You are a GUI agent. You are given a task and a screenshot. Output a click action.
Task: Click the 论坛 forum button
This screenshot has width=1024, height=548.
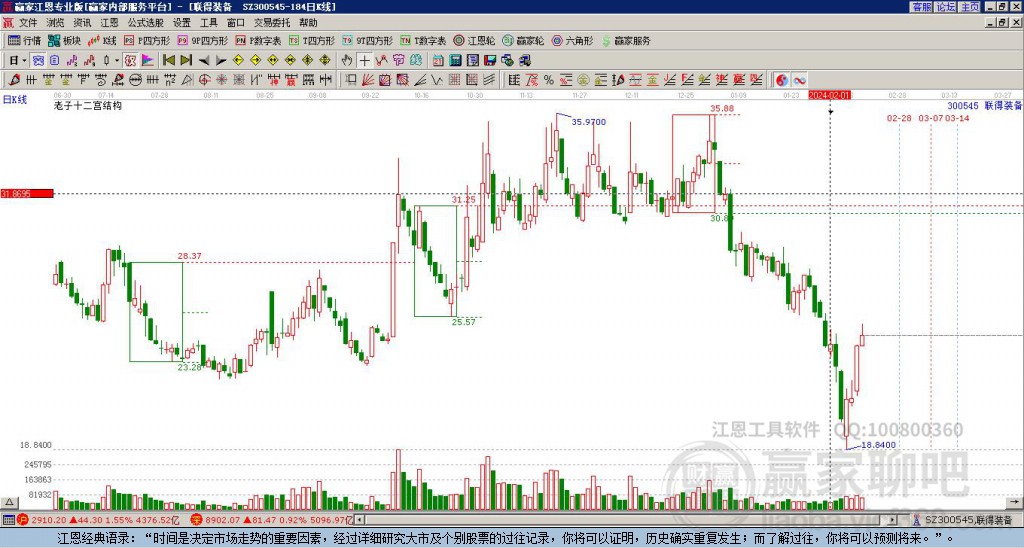coord(946,7)
